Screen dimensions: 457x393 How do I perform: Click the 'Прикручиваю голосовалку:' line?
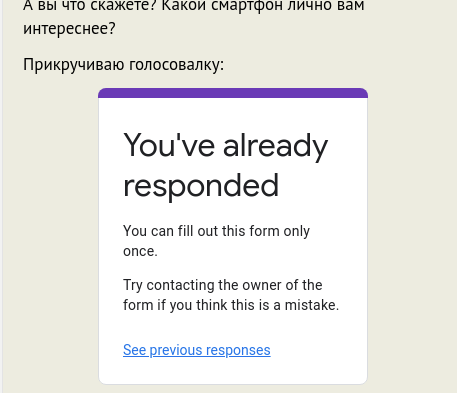[x=124, y=65]
